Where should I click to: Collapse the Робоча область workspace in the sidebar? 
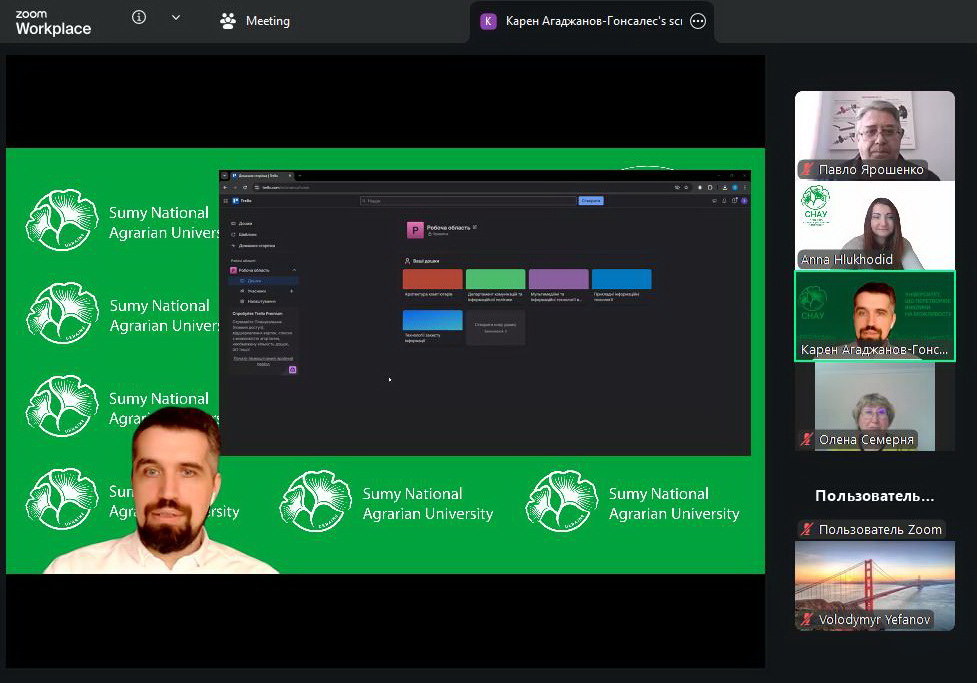coord(294,270)
